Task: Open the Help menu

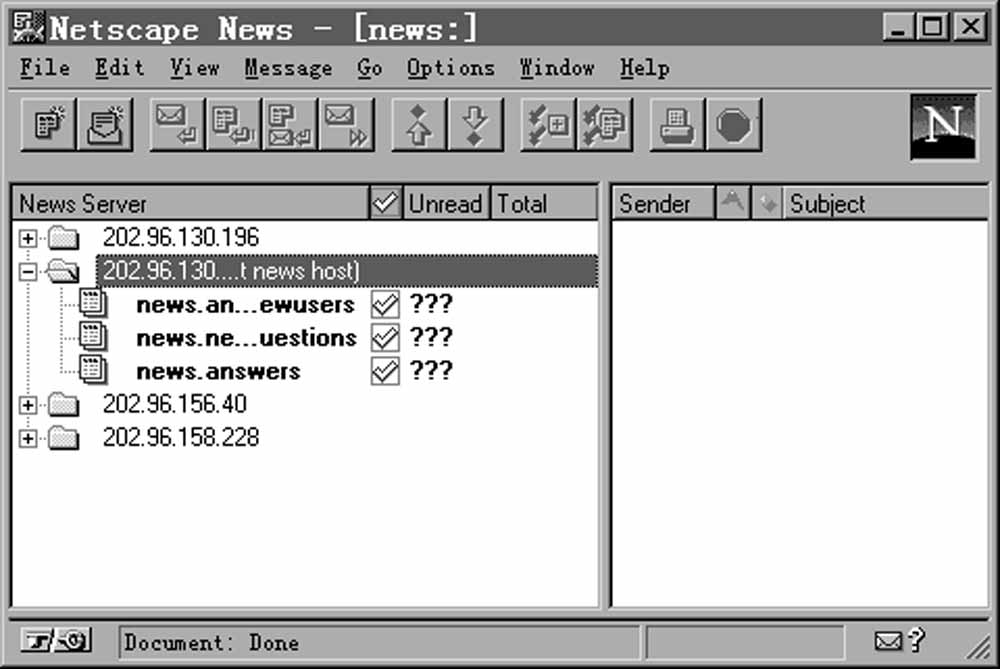Action: [x=645, y=68]
